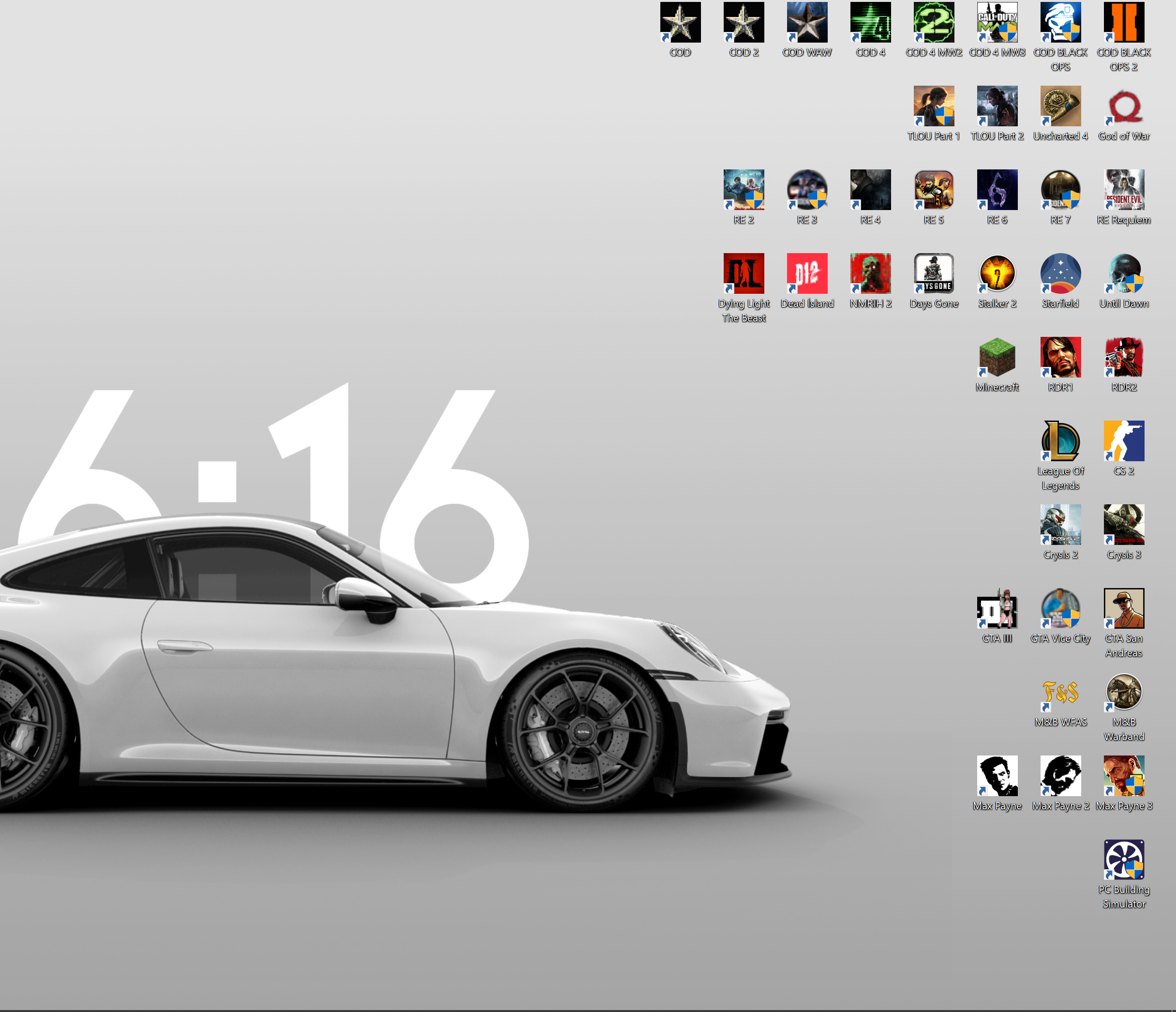Select the M&B Warband icon
Viewport: 1176px width, 1012px height.
point(1124,692)
